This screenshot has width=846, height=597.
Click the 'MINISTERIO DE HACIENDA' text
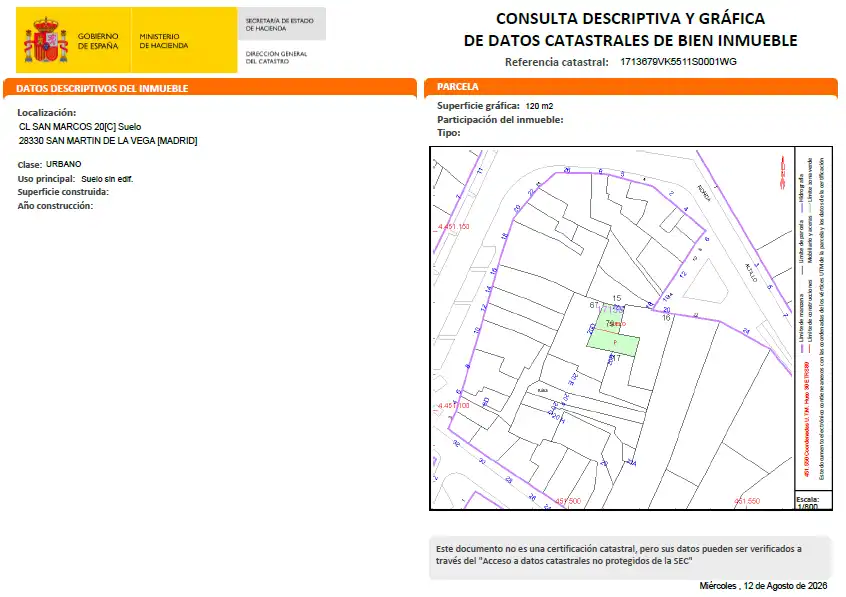pos(163,41)
